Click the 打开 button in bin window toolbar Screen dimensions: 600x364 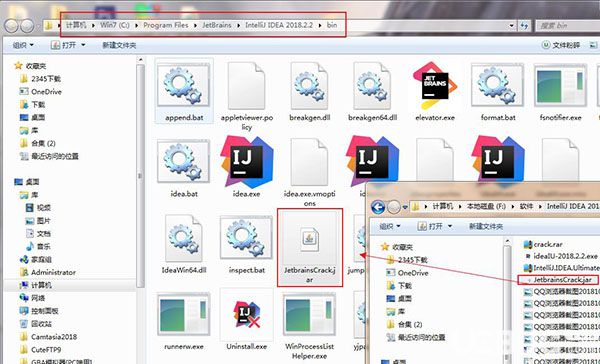64,45
